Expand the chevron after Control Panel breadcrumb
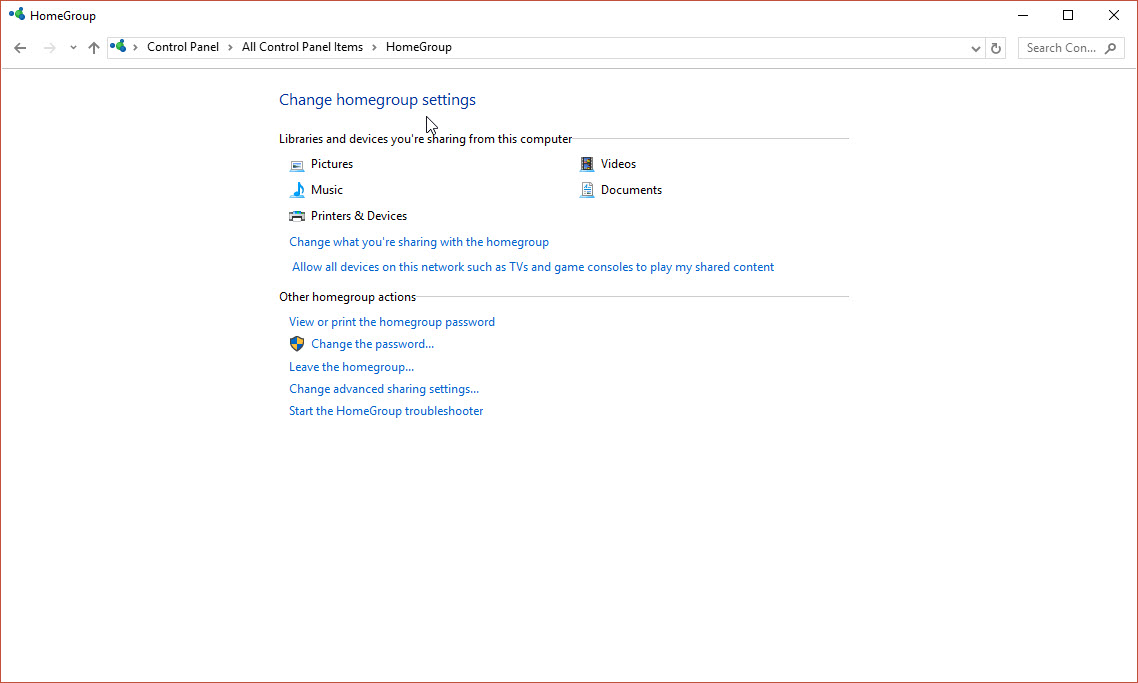1138x683 pixels. pos(230,47)
